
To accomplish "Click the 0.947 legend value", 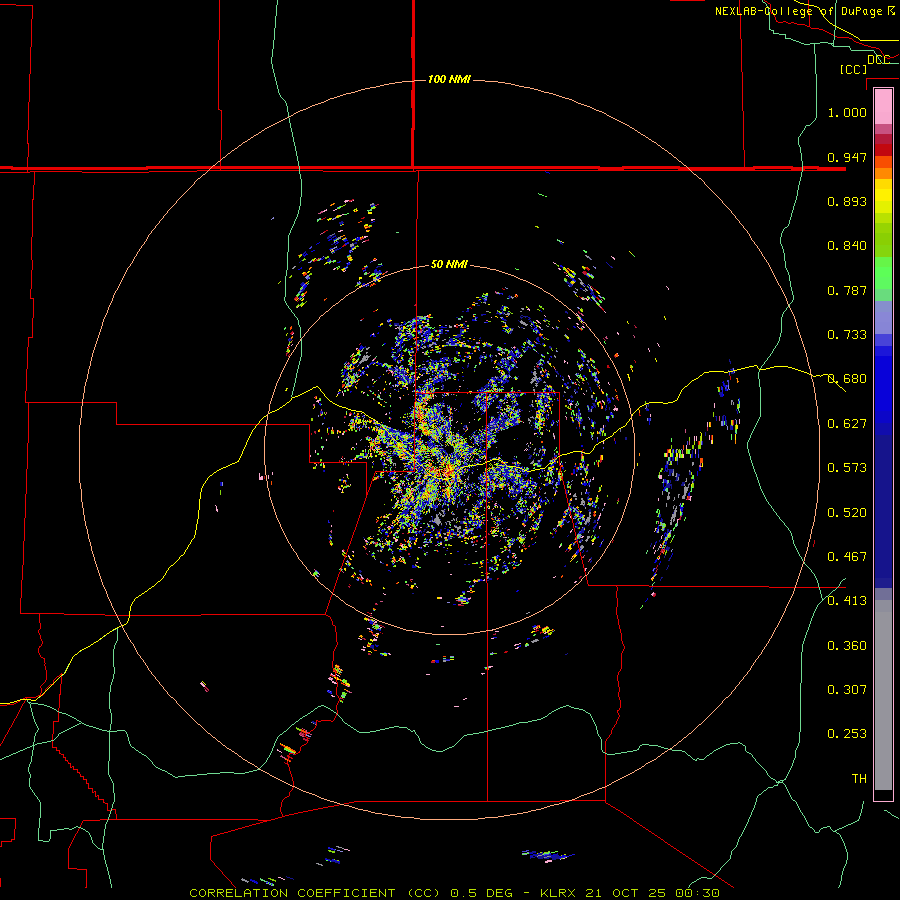I will [x=847, y=157].
